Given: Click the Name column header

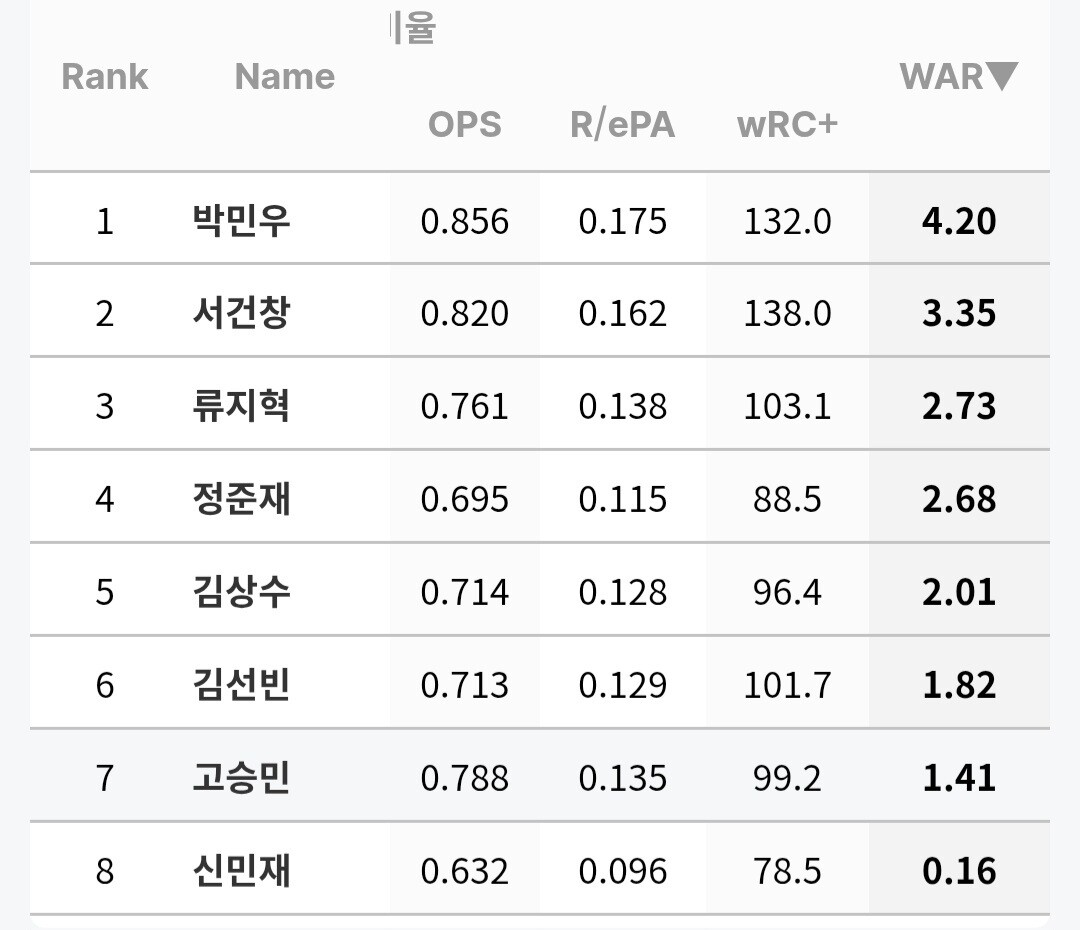Looking at the screenshot, I should 284,76.
